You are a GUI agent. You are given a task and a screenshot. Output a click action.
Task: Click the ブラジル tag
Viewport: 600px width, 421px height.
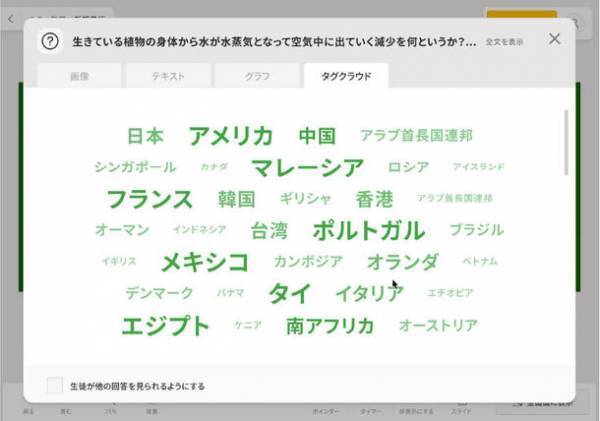coord(476,230)
